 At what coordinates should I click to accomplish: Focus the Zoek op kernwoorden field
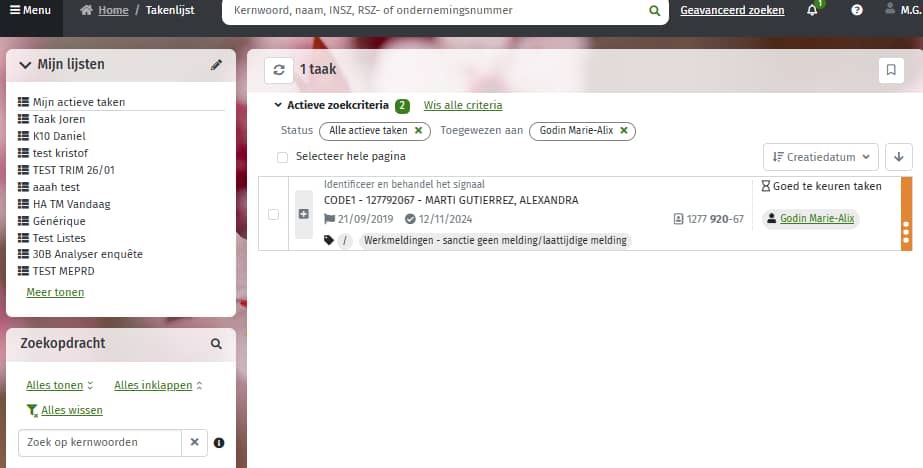coord(99,443)
